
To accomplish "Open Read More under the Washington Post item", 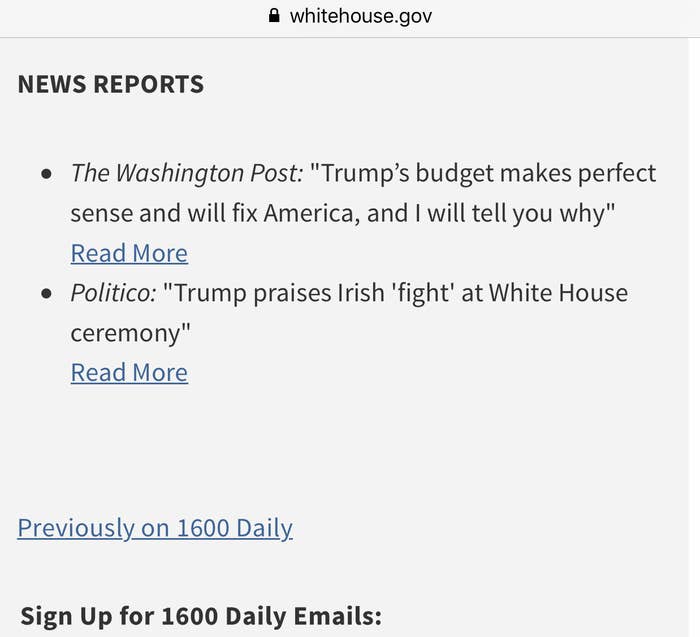I will 129,253.
